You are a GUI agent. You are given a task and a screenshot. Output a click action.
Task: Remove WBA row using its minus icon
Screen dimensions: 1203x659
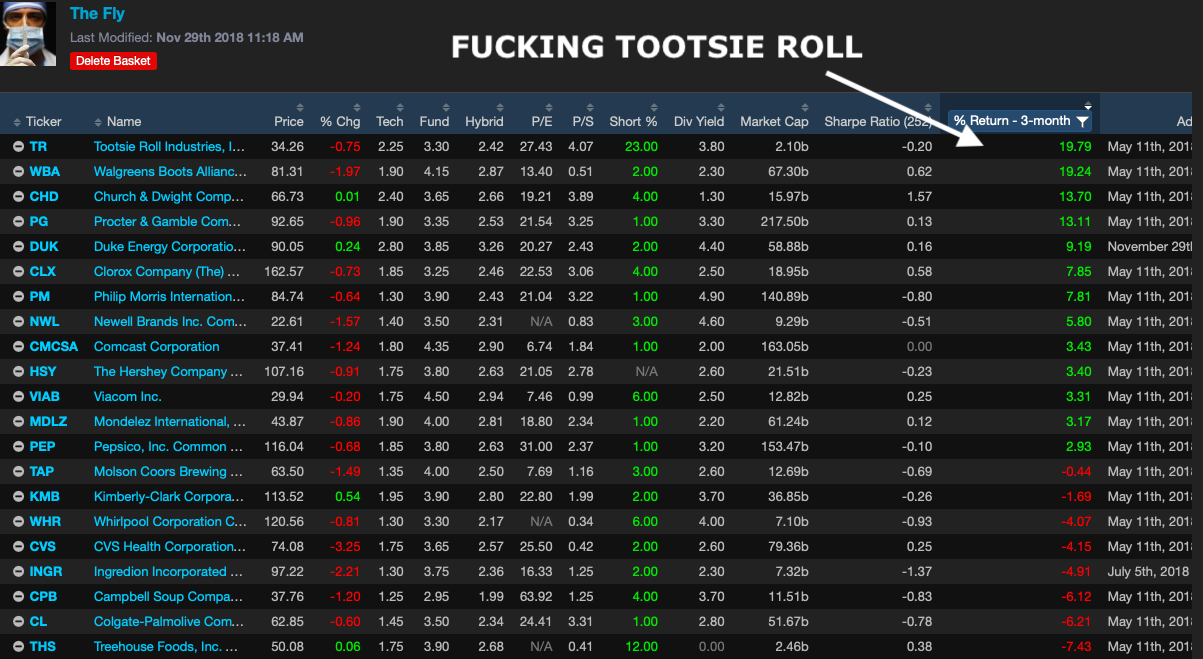pos(18,171)
